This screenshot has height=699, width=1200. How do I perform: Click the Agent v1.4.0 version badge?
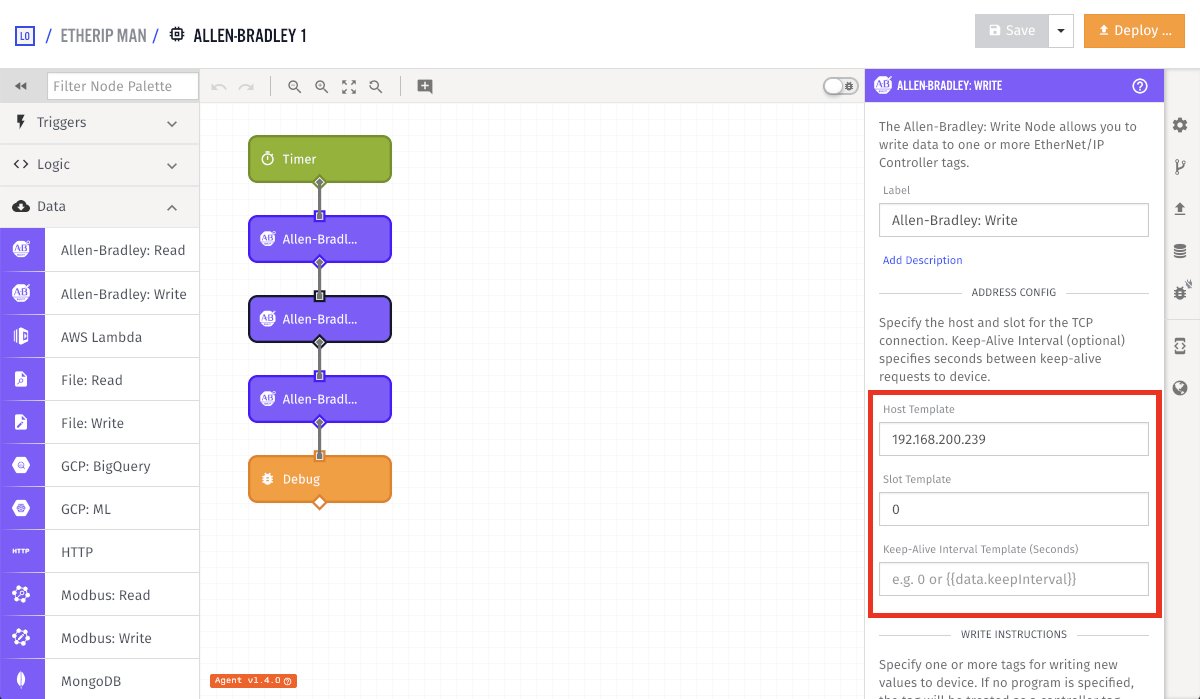[x=253, y=681]
